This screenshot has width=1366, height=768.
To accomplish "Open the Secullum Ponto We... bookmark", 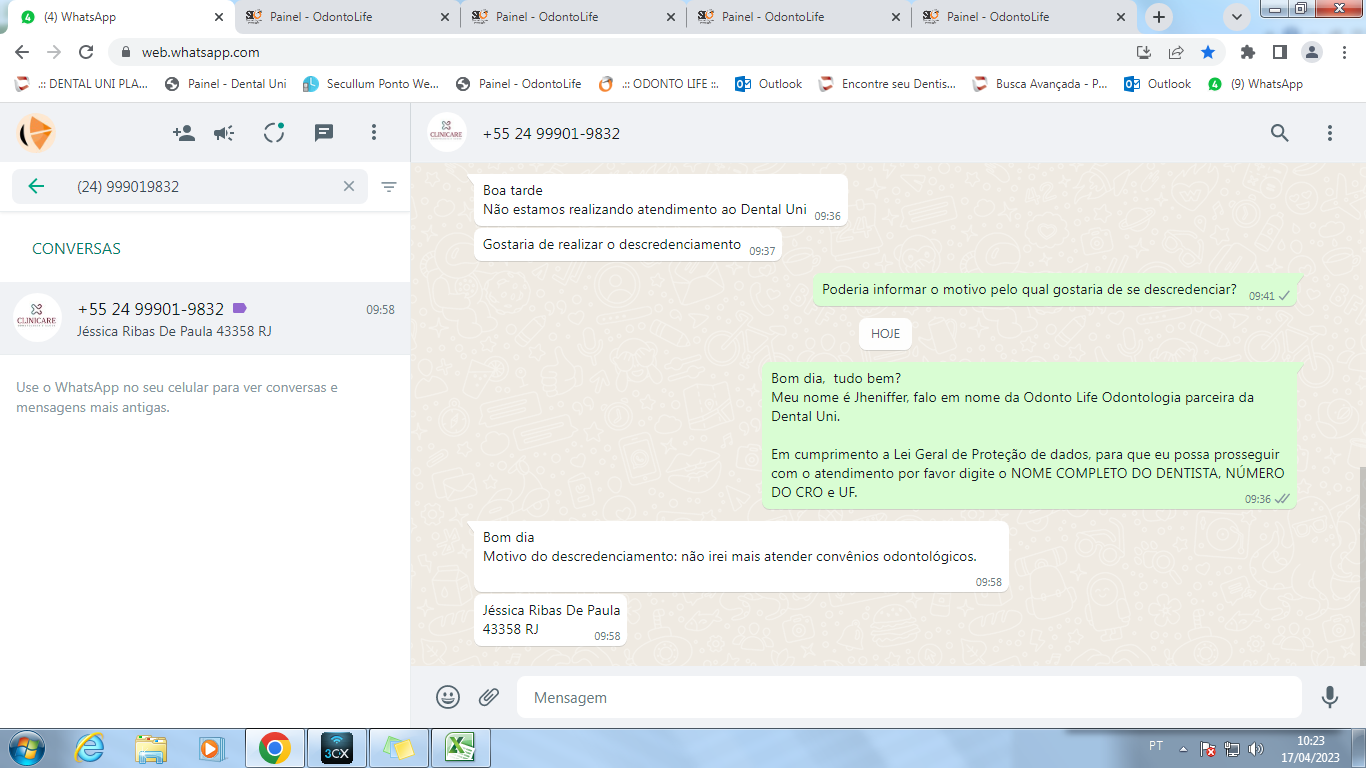I will [x=371, y=84].
